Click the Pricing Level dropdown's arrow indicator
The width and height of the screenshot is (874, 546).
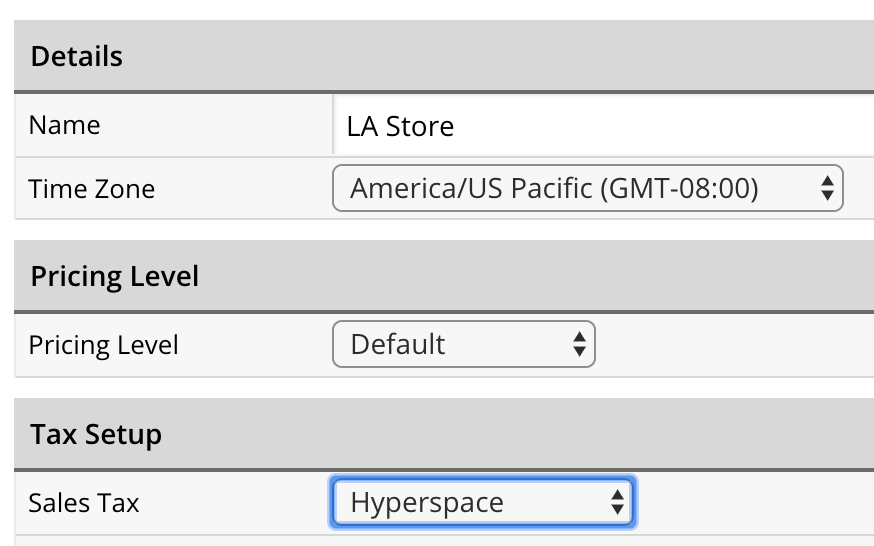click(578, 345)
